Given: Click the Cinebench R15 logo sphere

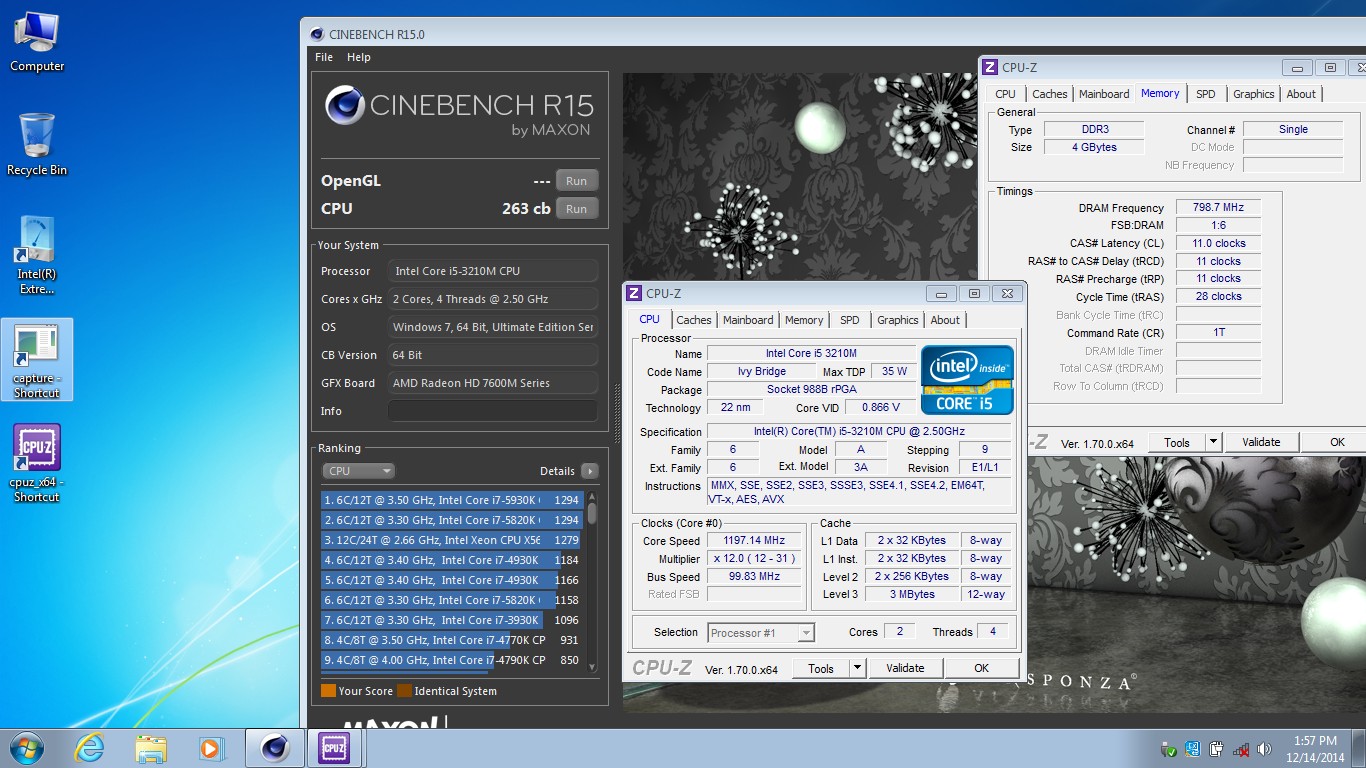Looking at the screenshot, I should click(x=345, y=105).
